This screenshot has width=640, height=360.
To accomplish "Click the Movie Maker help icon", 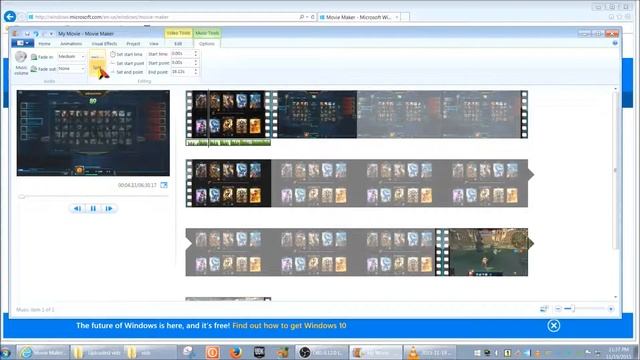I will tap(615, 43).
